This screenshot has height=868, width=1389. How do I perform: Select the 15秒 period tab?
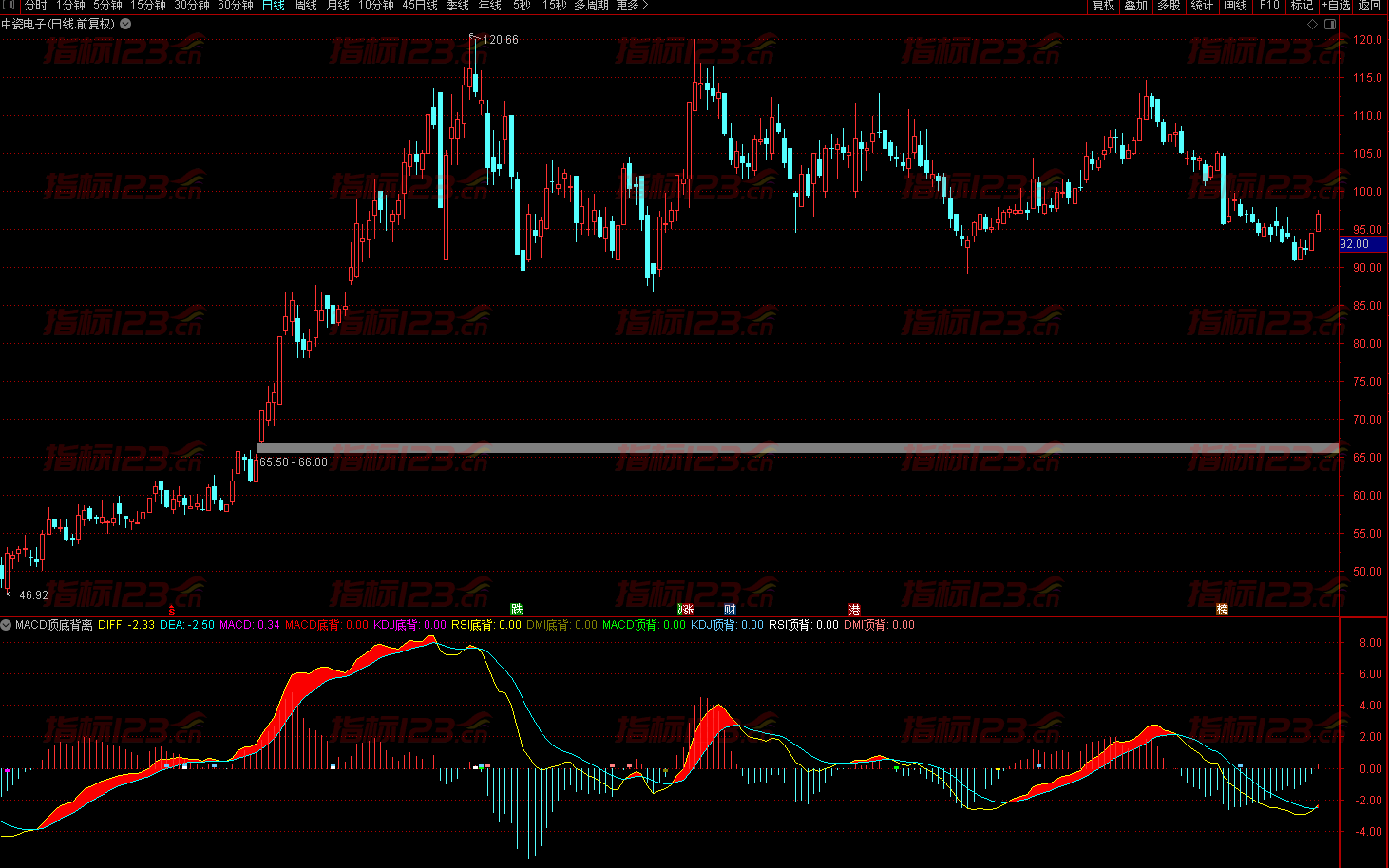(554, 6)
